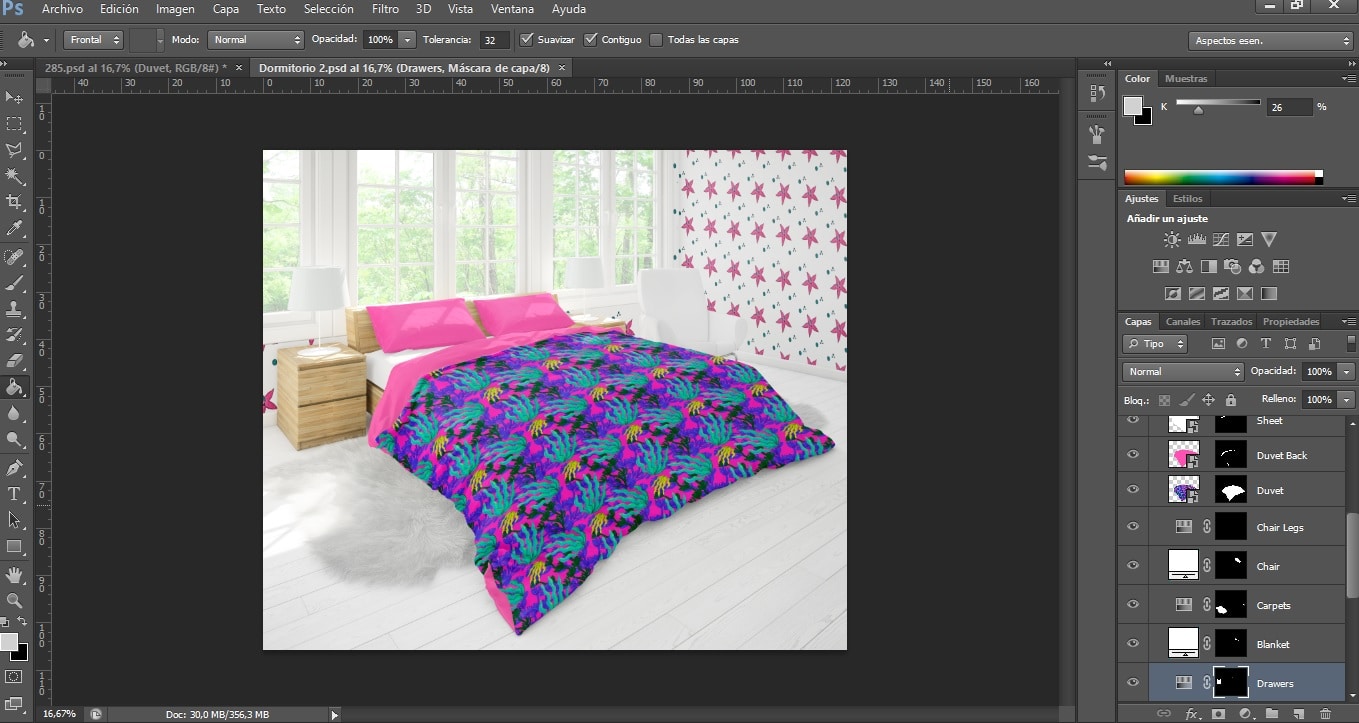1359x723 pixels.
Task: Toggle the Suavizar checkbox
Action: [x=527, y=40]
